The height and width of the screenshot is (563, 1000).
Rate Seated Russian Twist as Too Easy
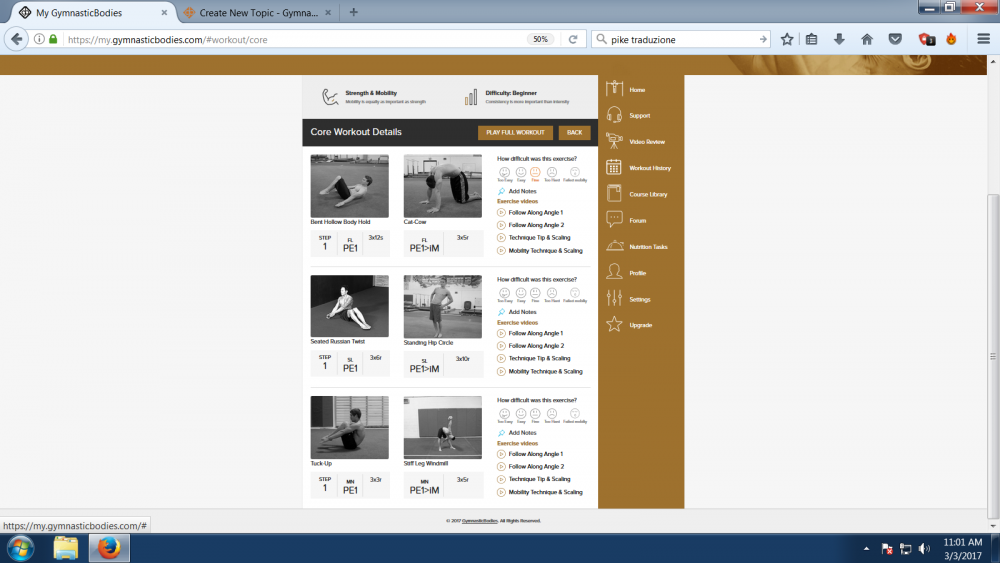click(x=504, y=293)
